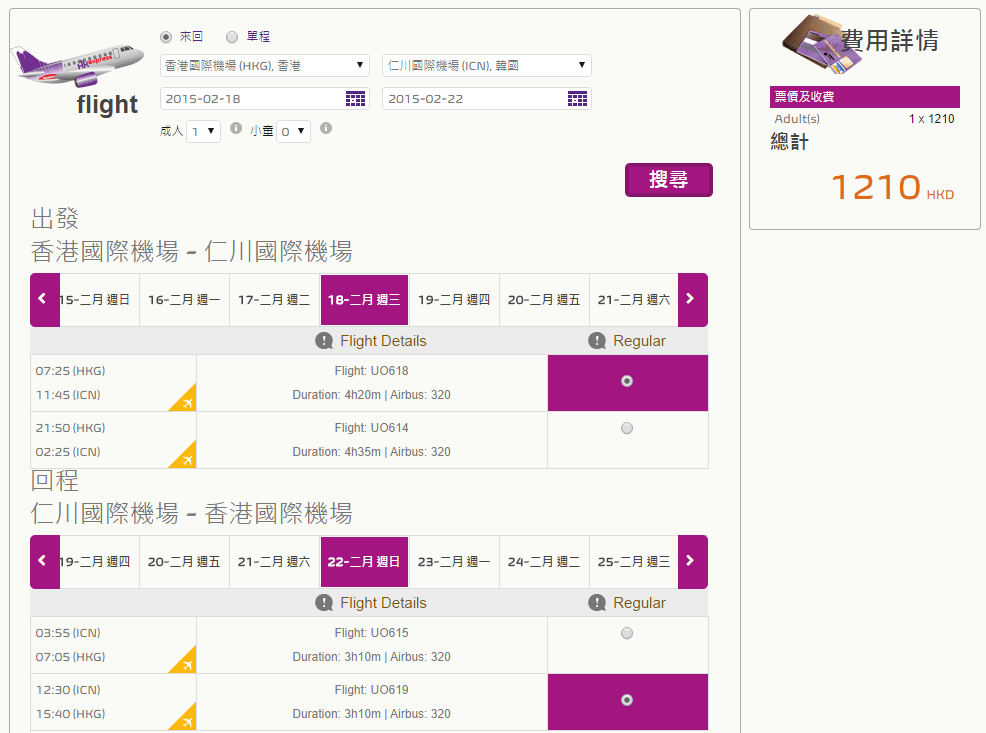Choose return date 23-二月 週一 tab

tap(454, 561)
